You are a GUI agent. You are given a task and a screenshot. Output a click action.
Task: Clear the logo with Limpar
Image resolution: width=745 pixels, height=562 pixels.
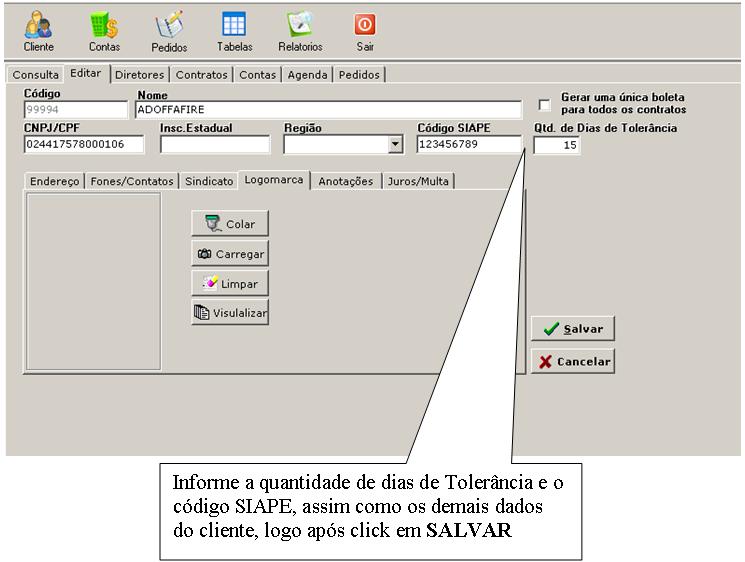pos(230,284)
